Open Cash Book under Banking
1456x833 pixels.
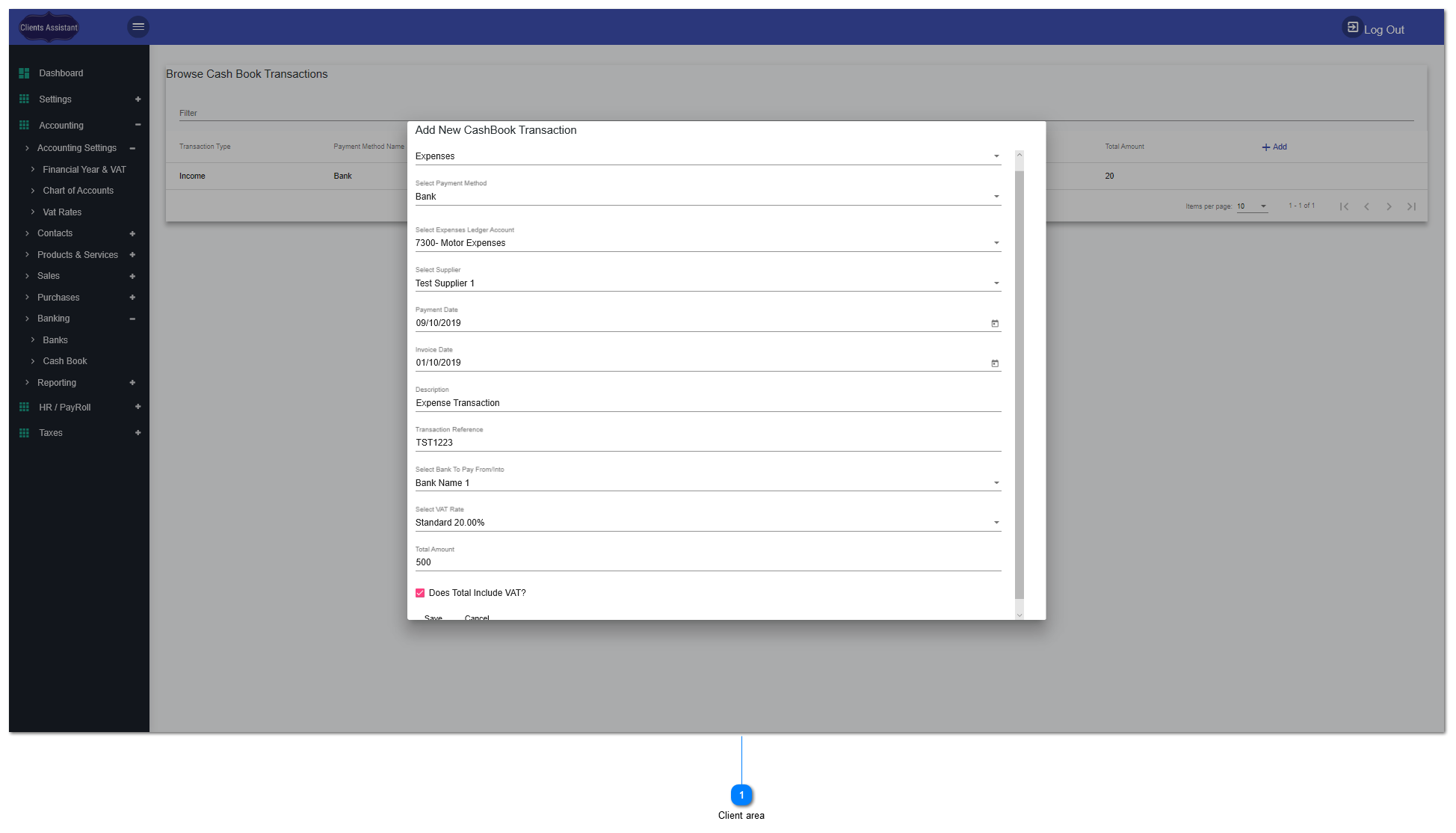tap(66, 360)
